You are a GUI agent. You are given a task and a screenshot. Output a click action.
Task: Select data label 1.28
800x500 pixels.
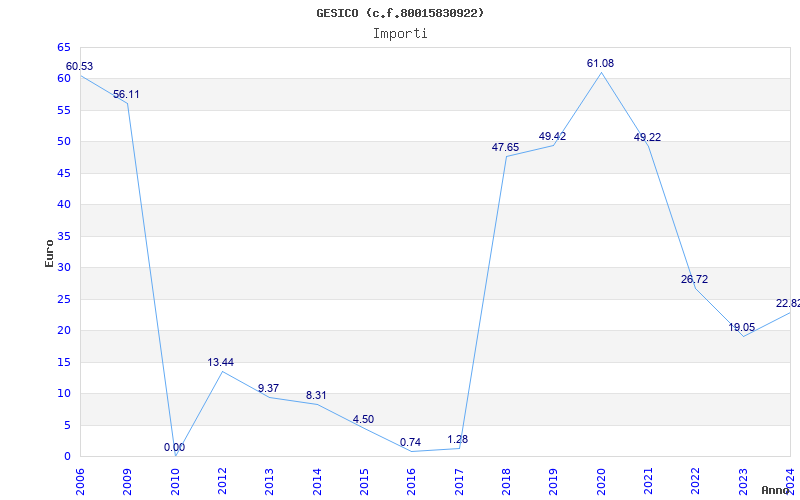pos(458,439)
